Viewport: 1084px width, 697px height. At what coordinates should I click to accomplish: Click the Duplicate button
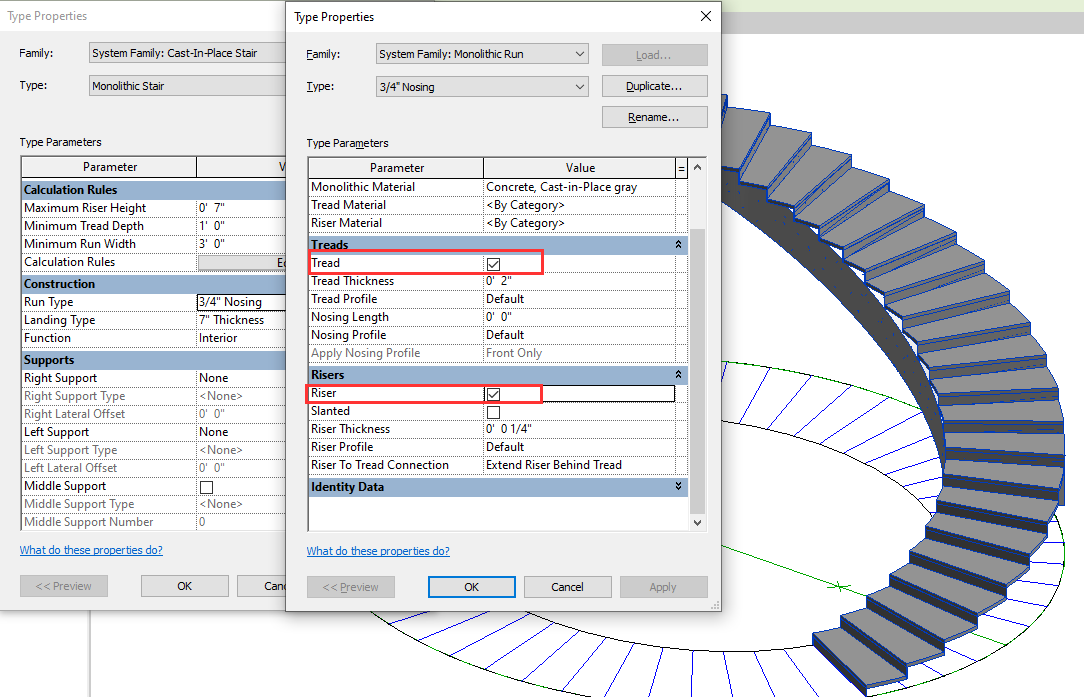(654, 86)
